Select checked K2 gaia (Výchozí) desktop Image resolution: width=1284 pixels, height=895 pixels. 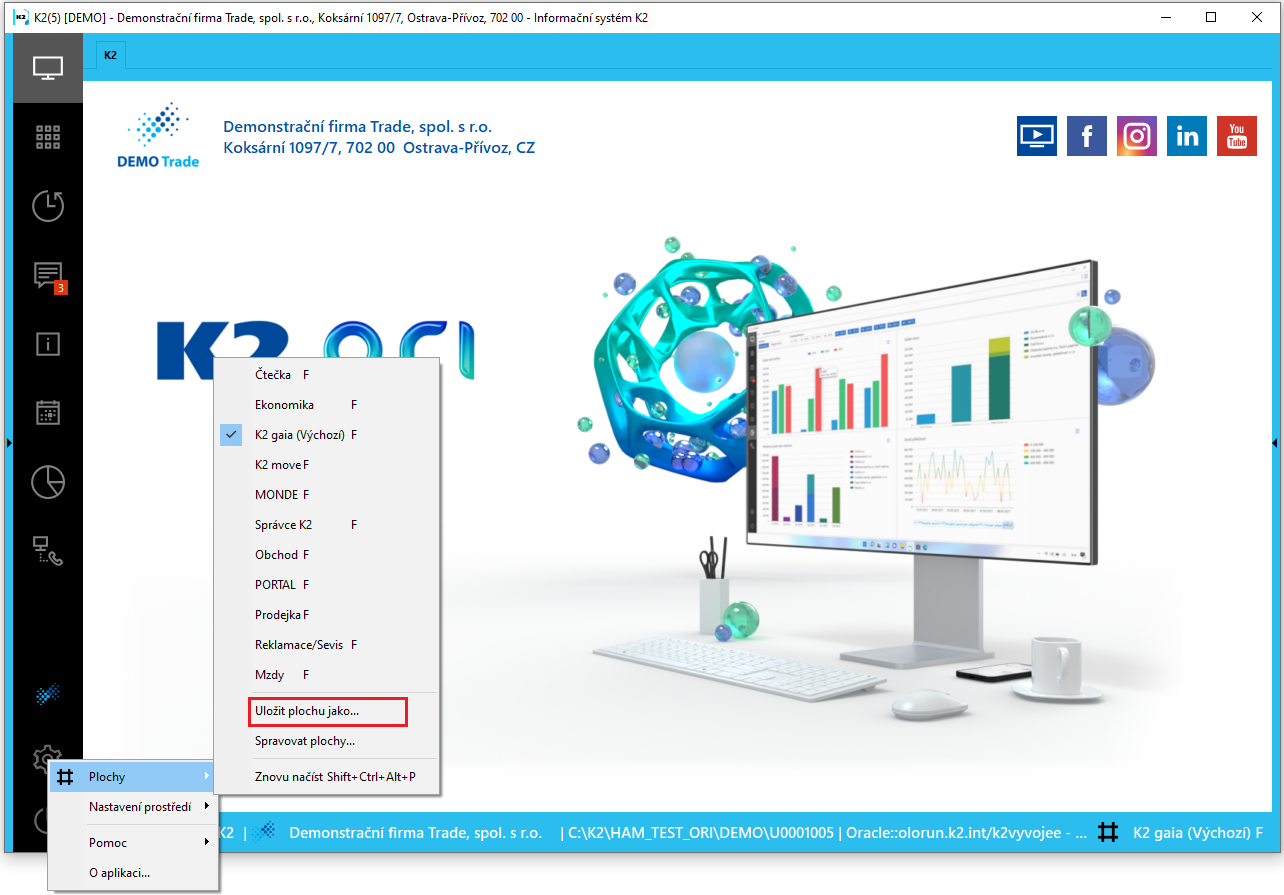[327, 435]
